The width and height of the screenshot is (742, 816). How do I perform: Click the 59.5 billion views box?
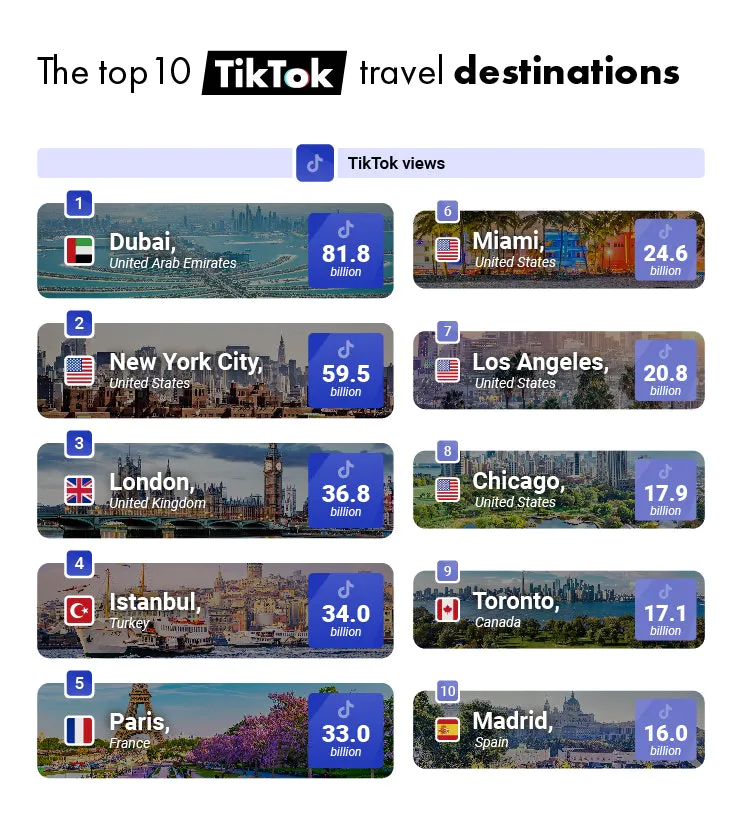346,371
